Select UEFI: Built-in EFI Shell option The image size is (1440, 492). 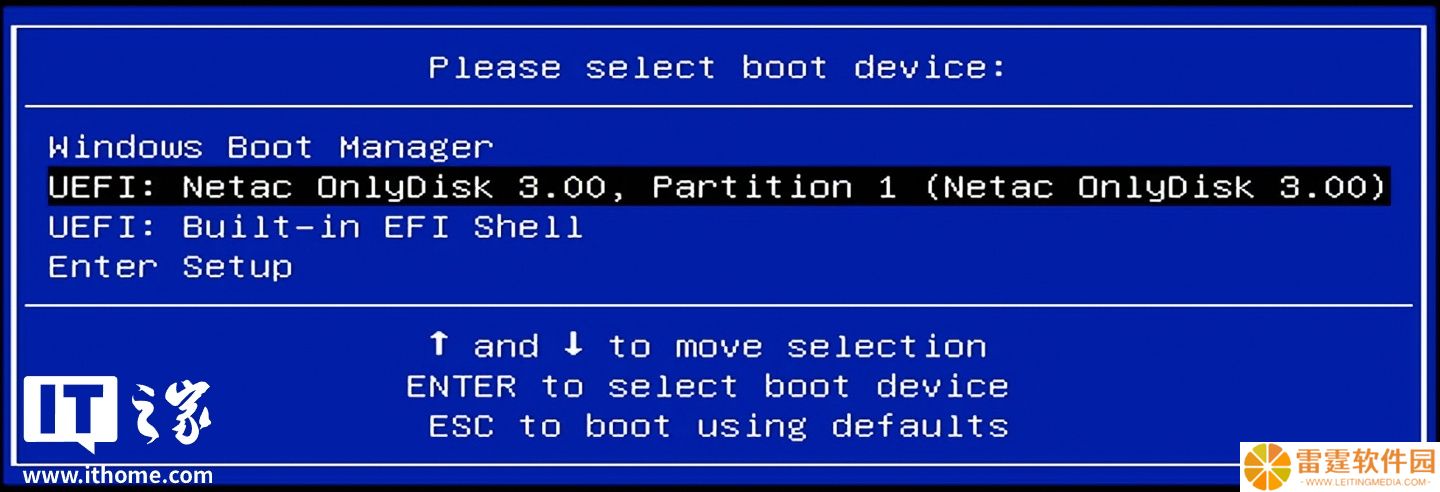[x=315, y=227]
